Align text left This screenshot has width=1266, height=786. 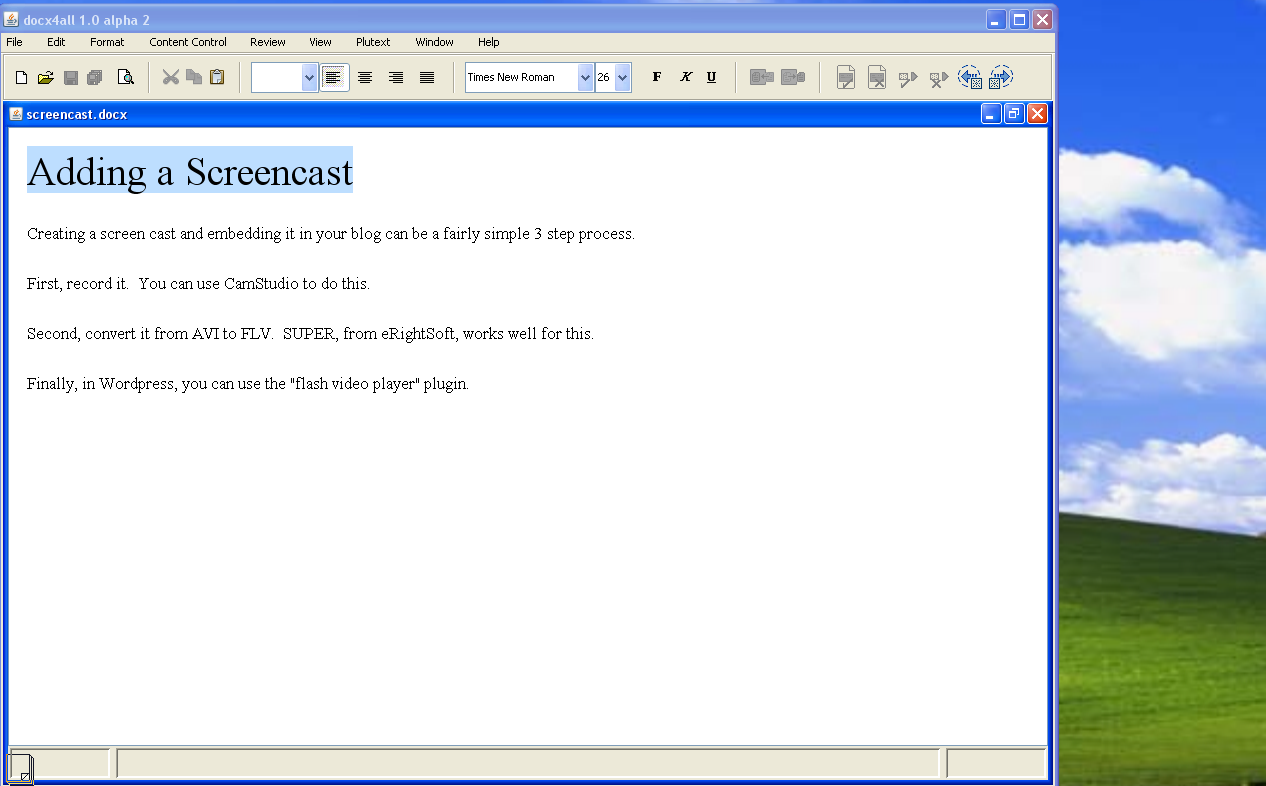click(x=334, y=77)
